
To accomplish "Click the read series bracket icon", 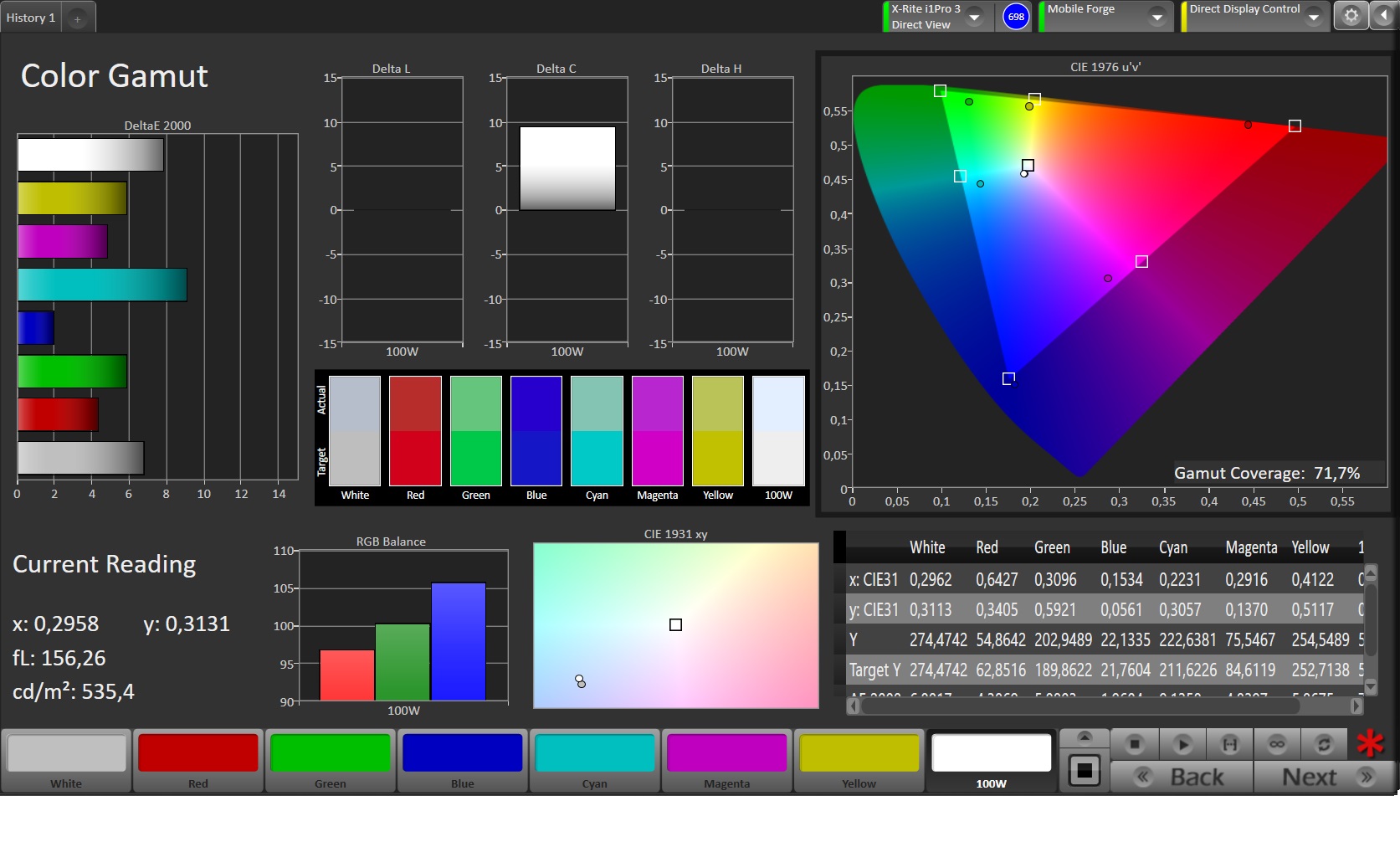I will coord(1229,743).
